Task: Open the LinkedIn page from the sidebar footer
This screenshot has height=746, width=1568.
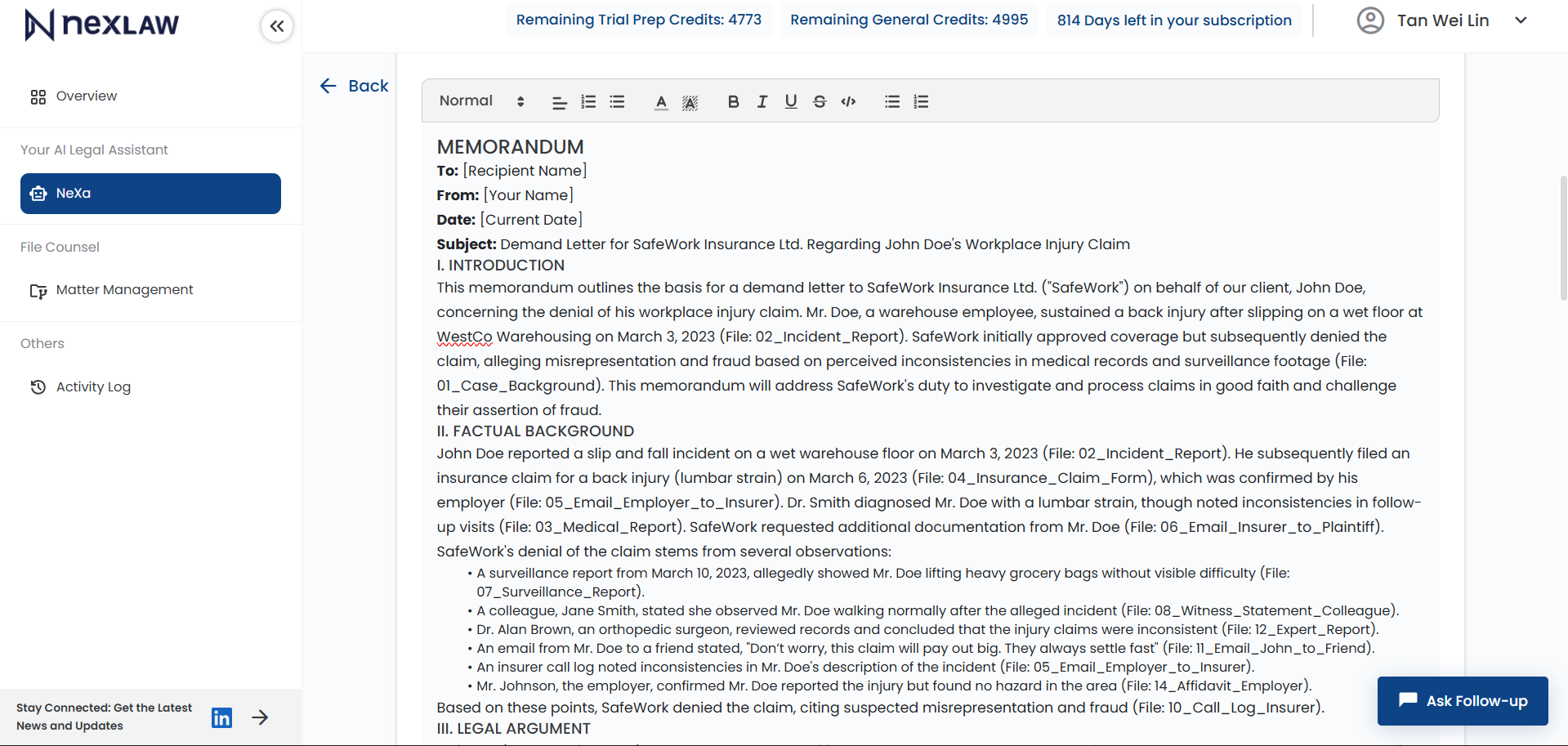Action: [x=221, y=717]
